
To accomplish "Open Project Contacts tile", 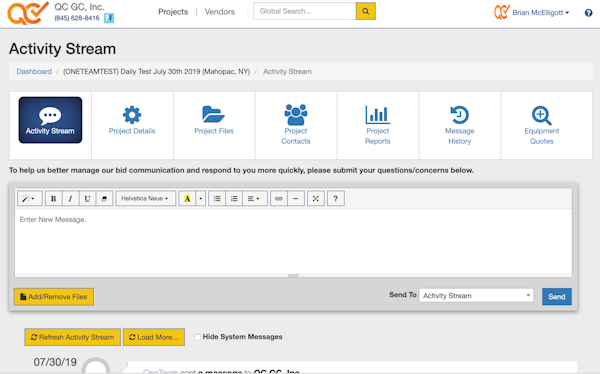I will coord(296,124).
